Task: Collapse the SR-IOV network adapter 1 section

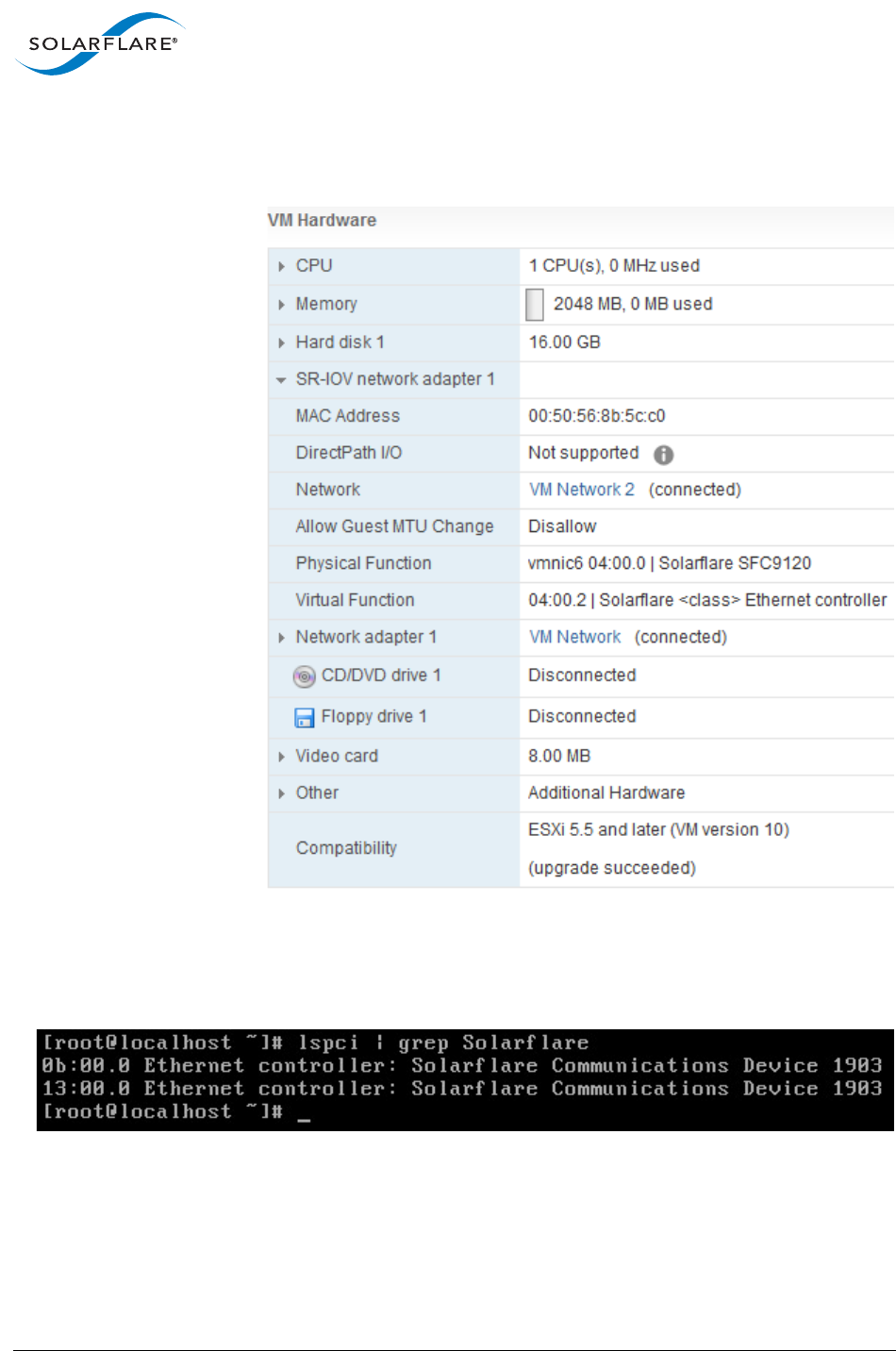Action: 281,380
